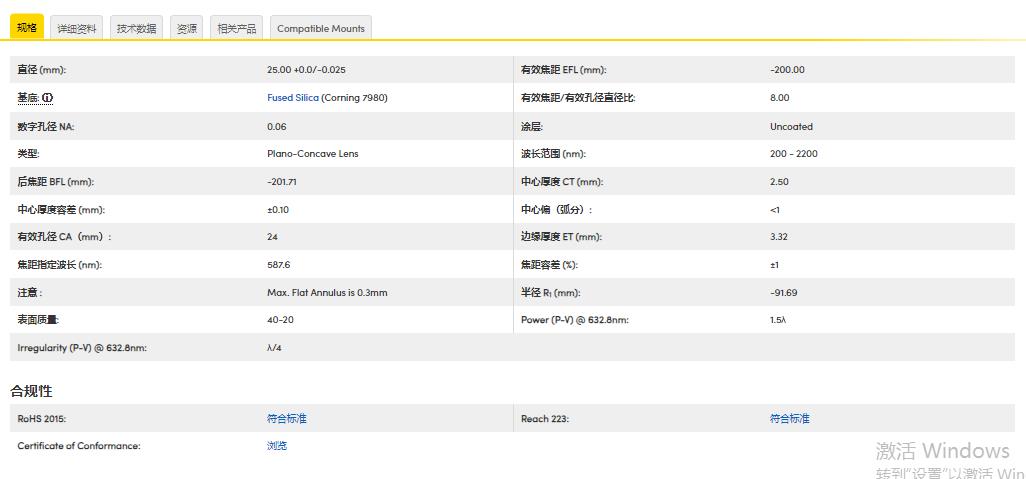
Task: Open the 资源 tab
Action: click(x=186, y=28)
